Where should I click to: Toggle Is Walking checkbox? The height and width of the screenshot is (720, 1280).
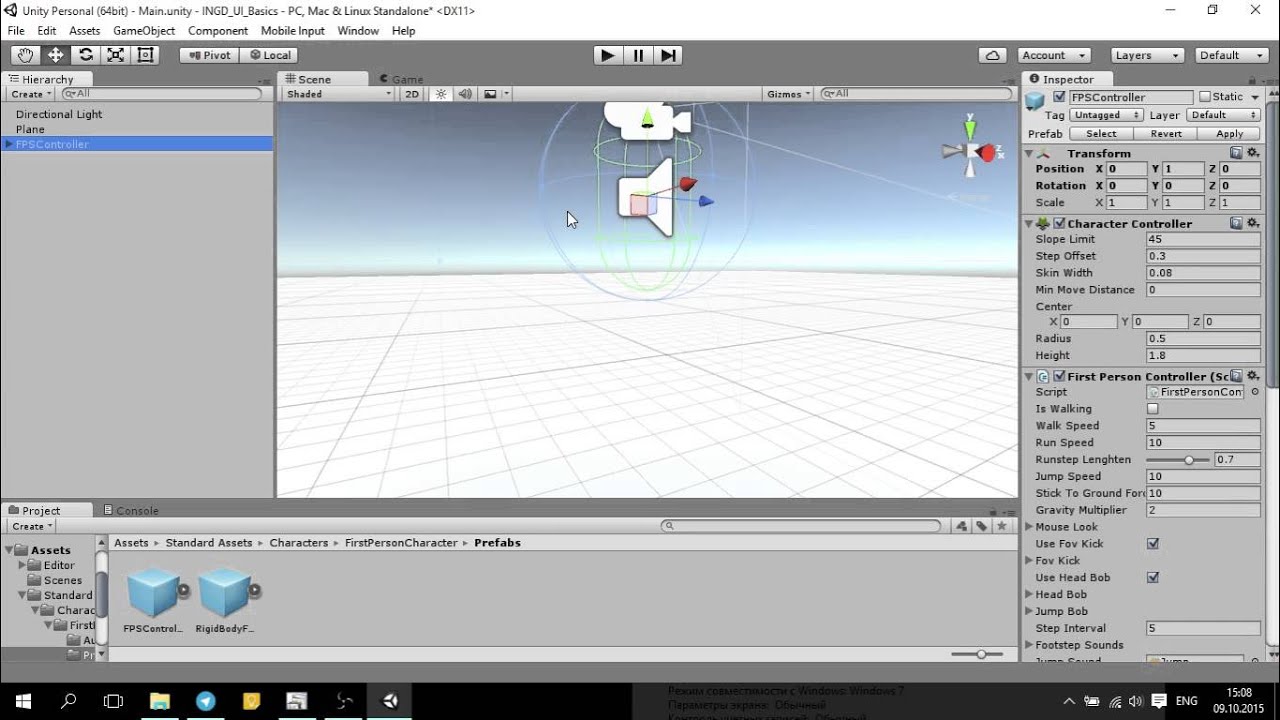[x=1153, y=409]
